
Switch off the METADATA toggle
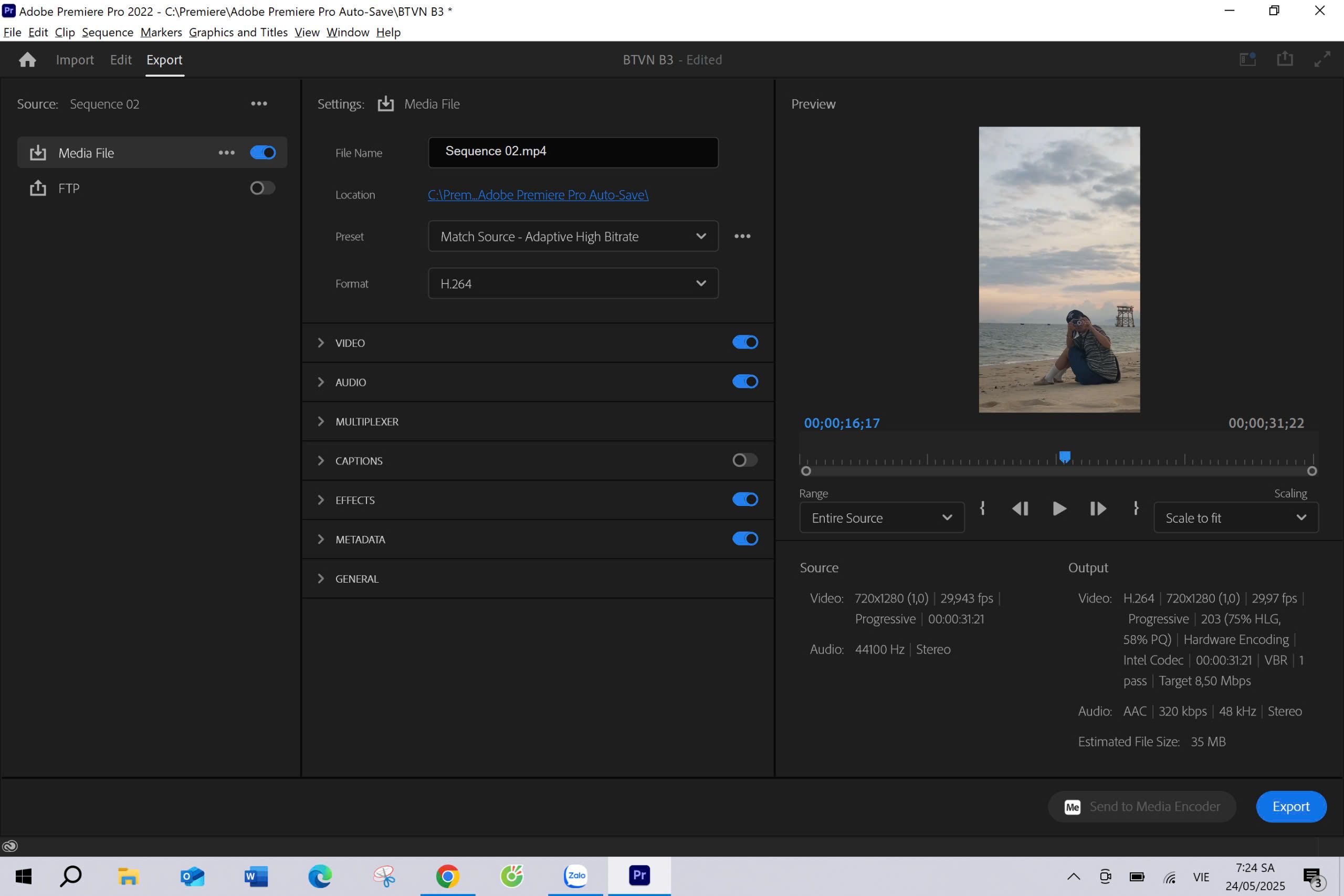[745, 539]
